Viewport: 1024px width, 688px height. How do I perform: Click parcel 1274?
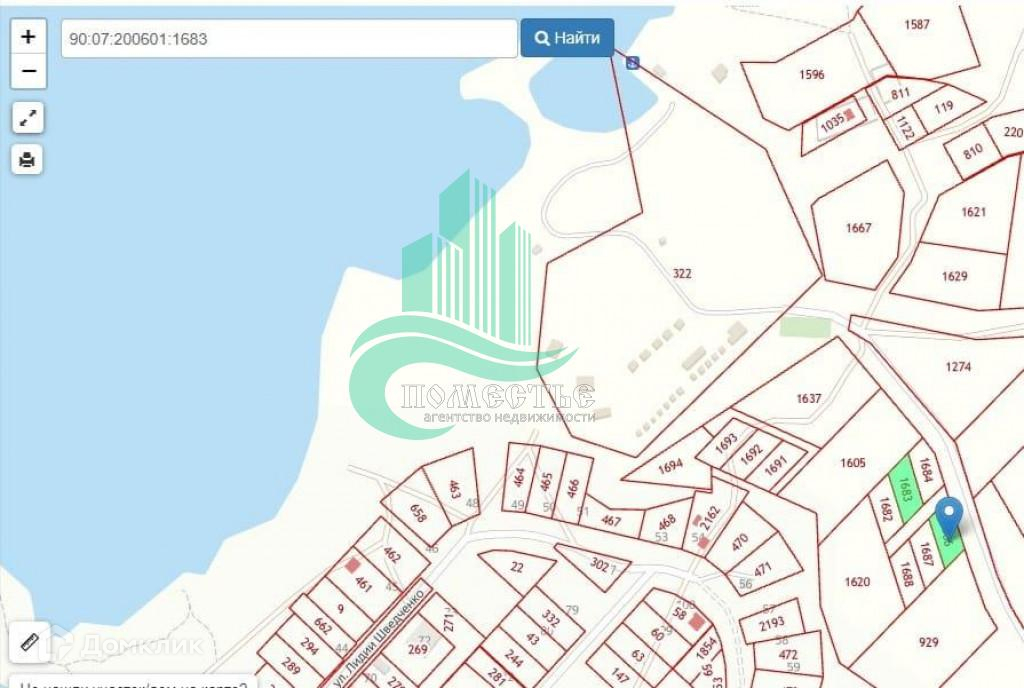coord(958,367)
